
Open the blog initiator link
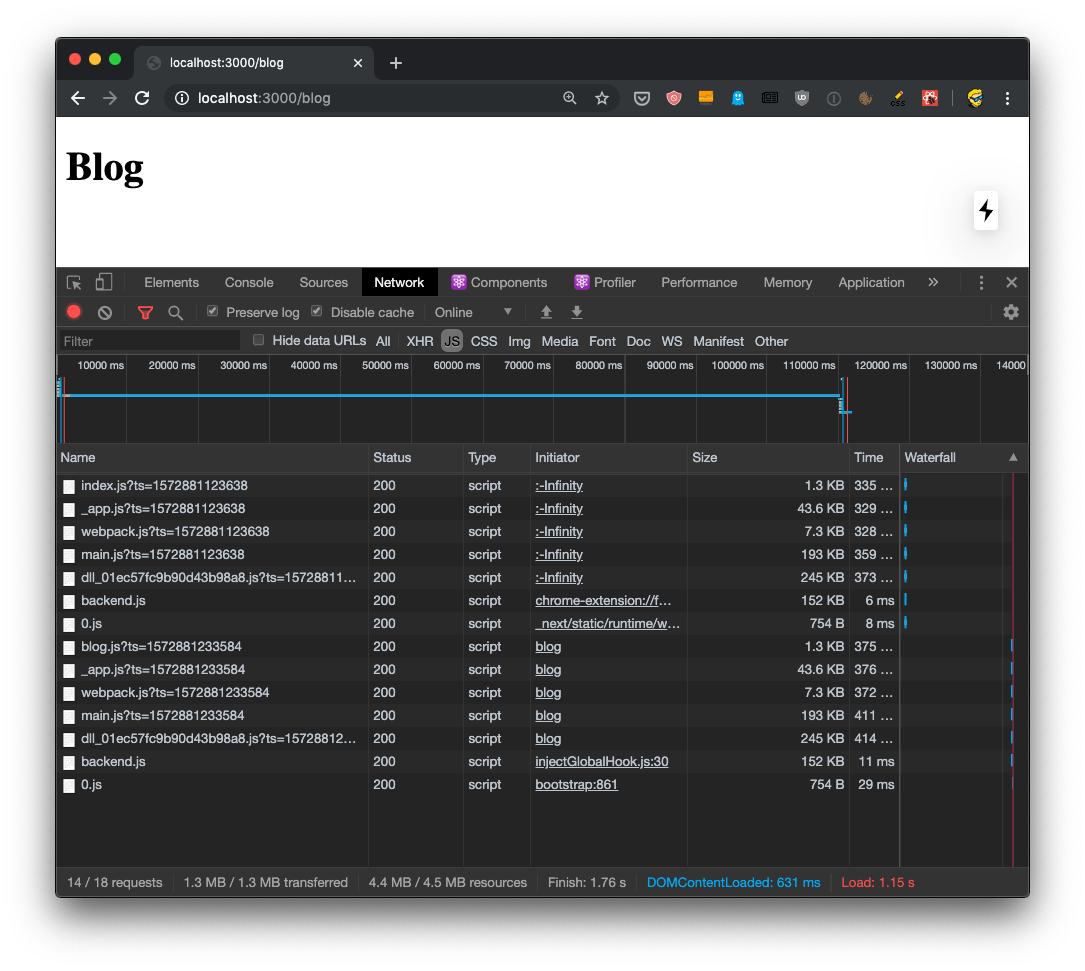[x=548, y=646]
